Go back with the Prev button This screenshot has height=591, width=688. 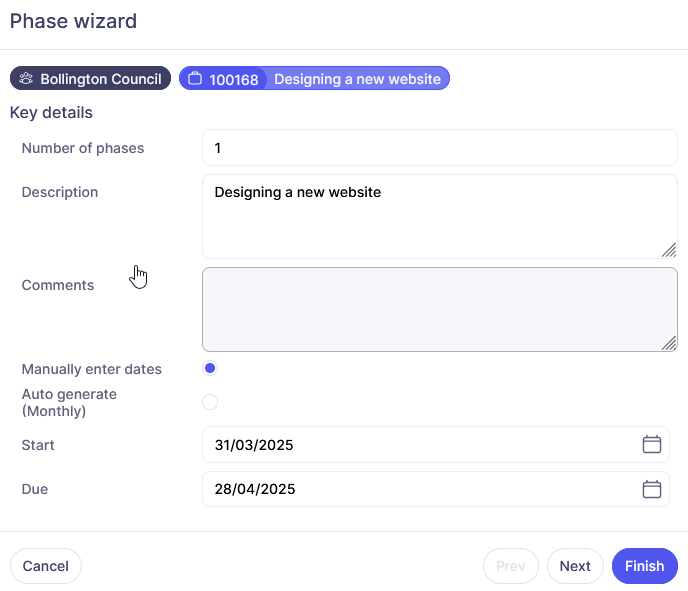[x=510, y=566]
